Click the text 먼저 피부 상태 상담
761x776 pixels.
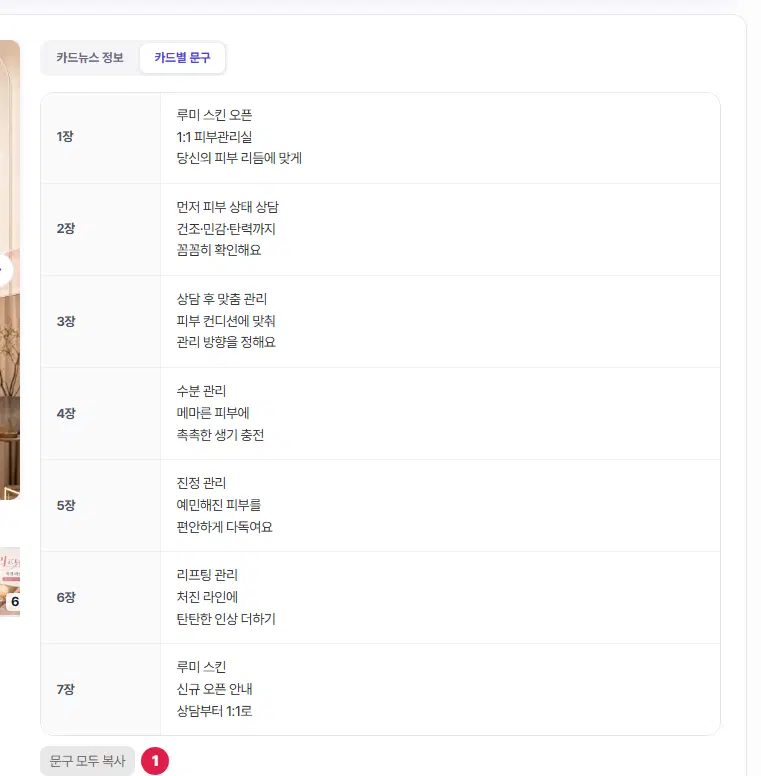click(x=228, y=207)
